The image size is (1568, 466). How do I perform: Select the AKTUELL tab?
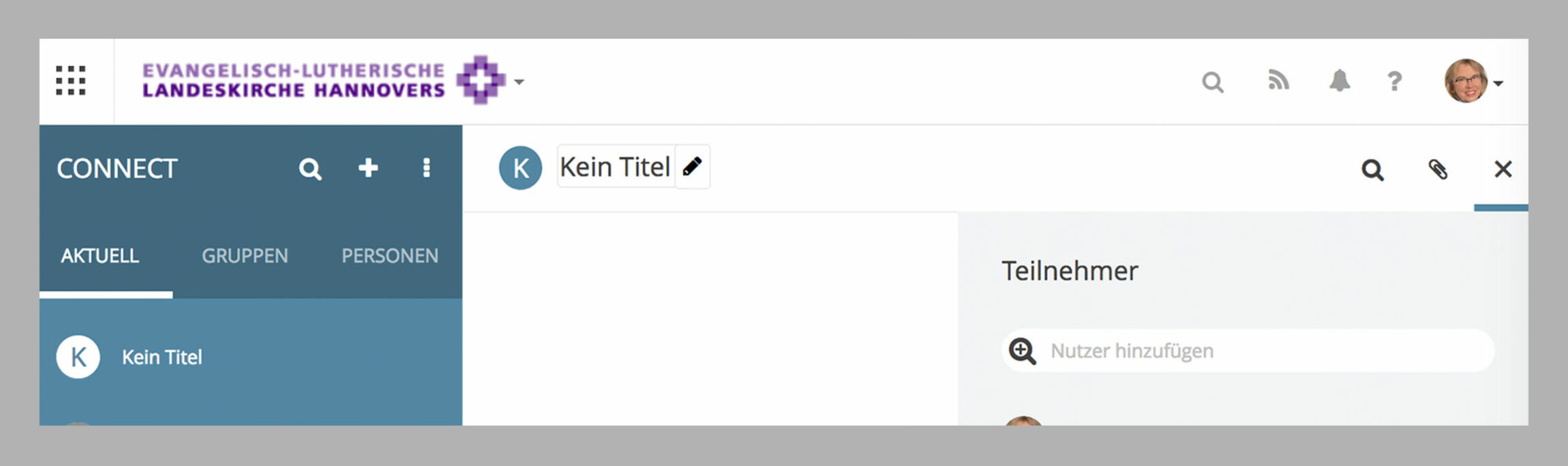coord(100,256)
